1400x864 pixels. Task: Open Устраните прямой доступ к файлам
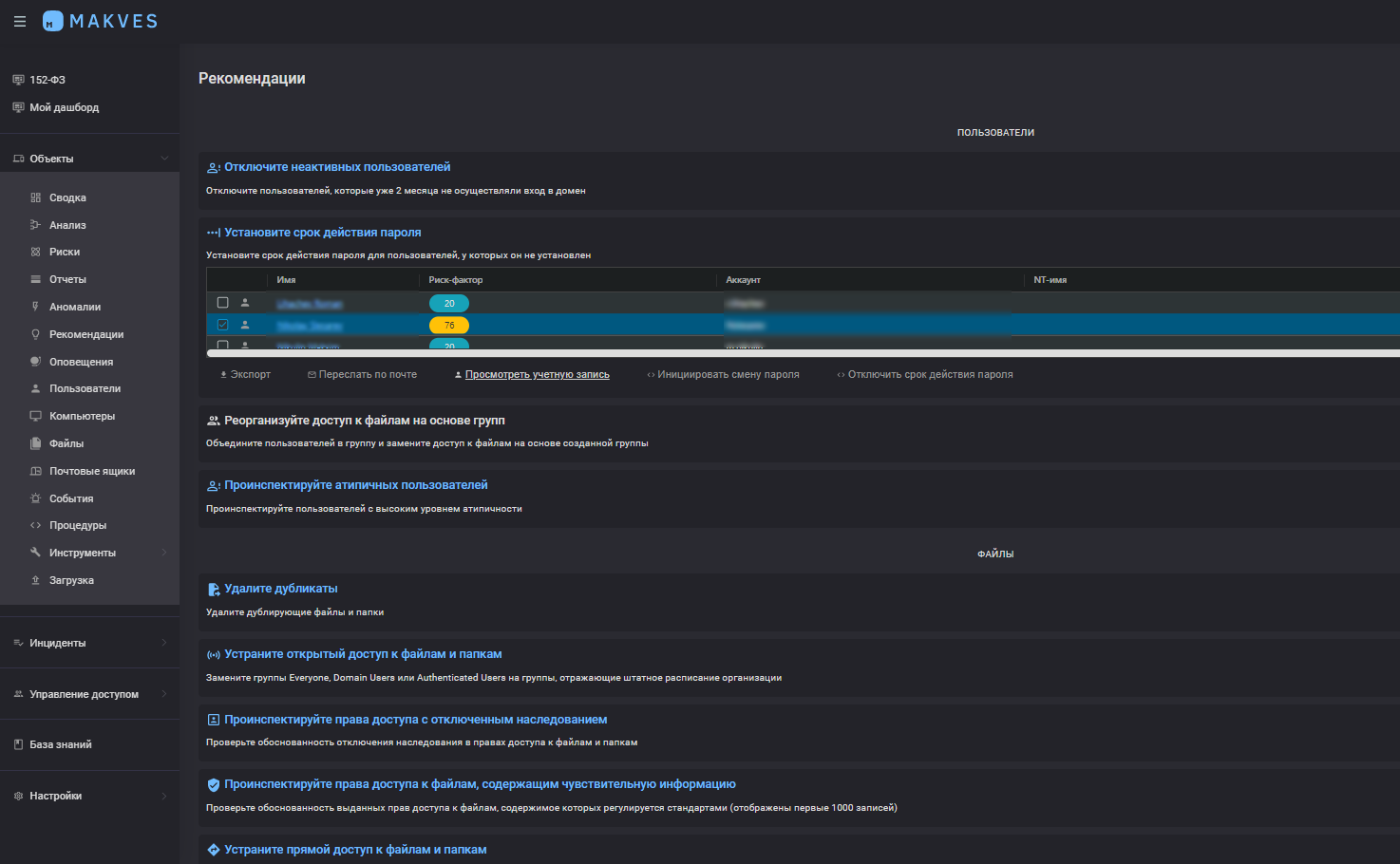(355, 850)
